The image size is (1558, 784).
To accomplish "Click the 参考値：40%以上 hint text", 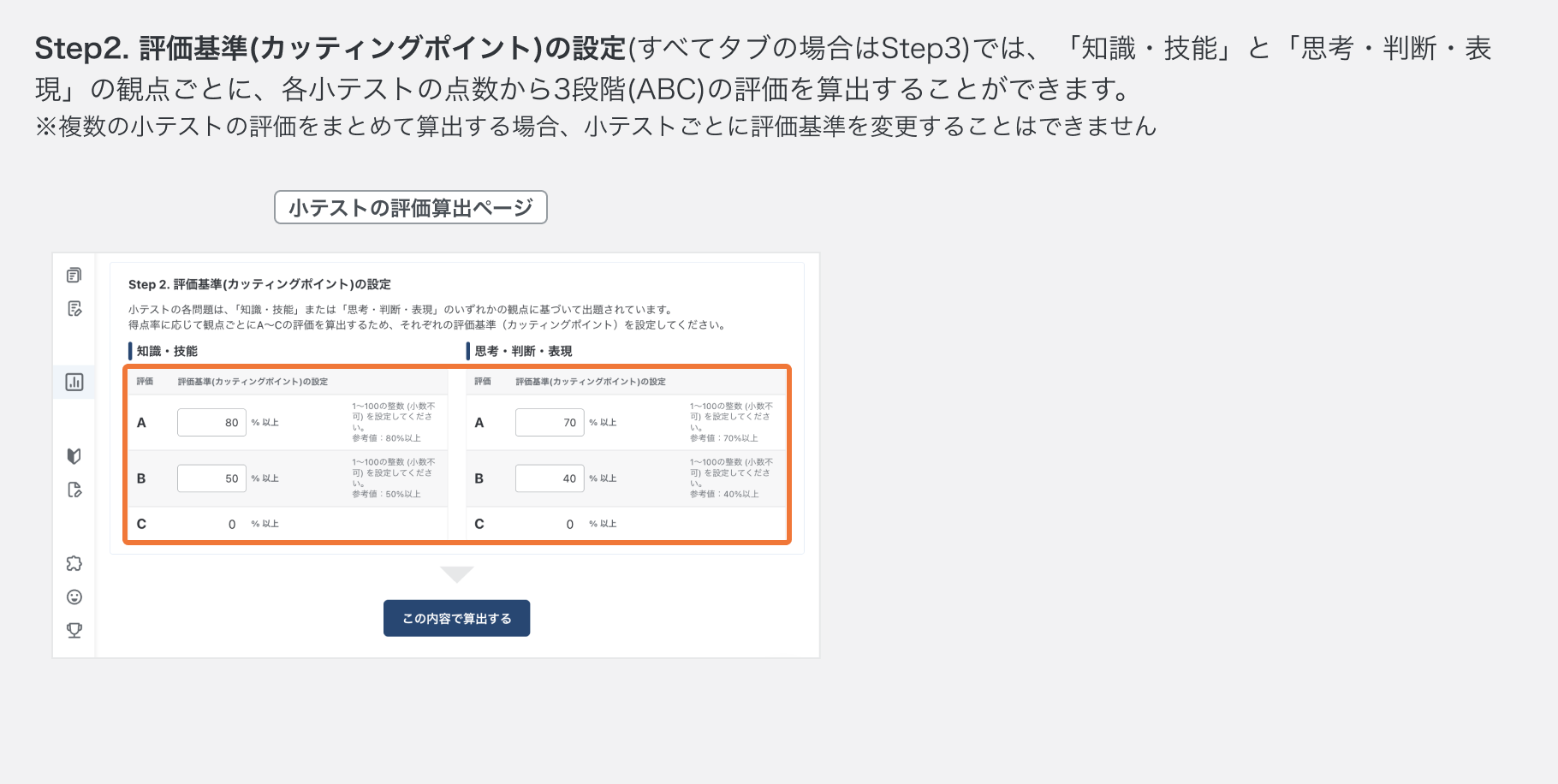I will (x=724, y=494).
